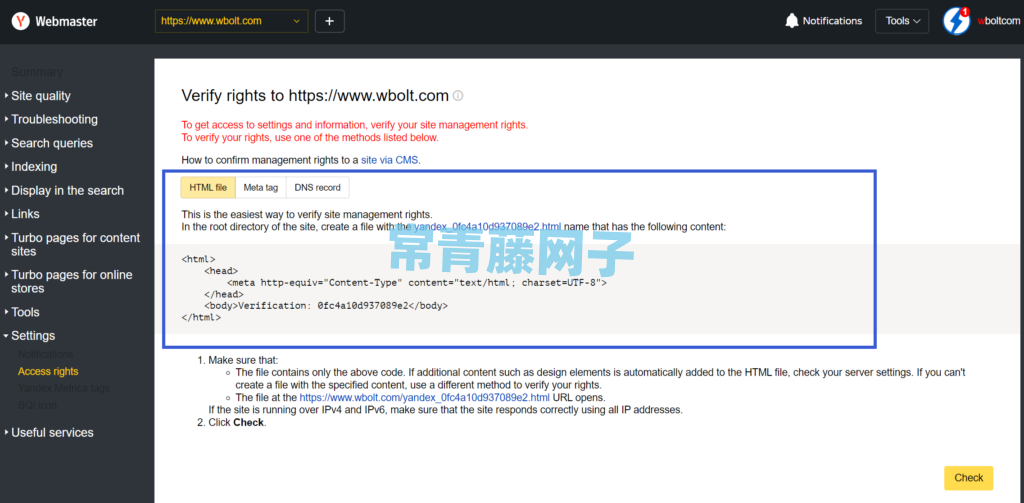Image resolution: width=1024 pixels, height=503 pixels.
Task: Click the red notification badge on avatar
Action: pyautogui.click(x=965, y=12)
